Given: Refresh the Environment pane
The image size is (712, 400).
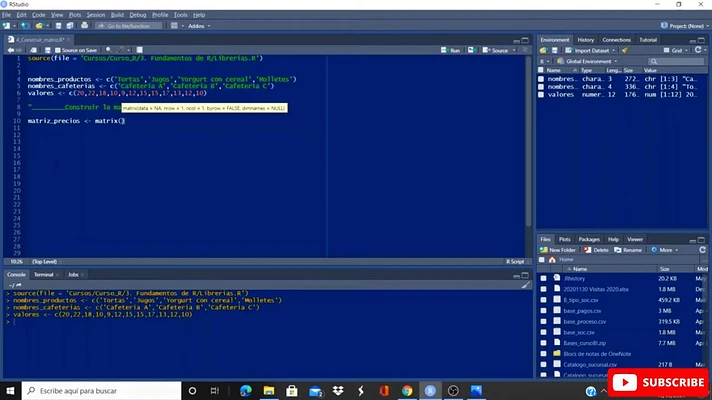Looking at the screenshot, I should tap(698, 50).
